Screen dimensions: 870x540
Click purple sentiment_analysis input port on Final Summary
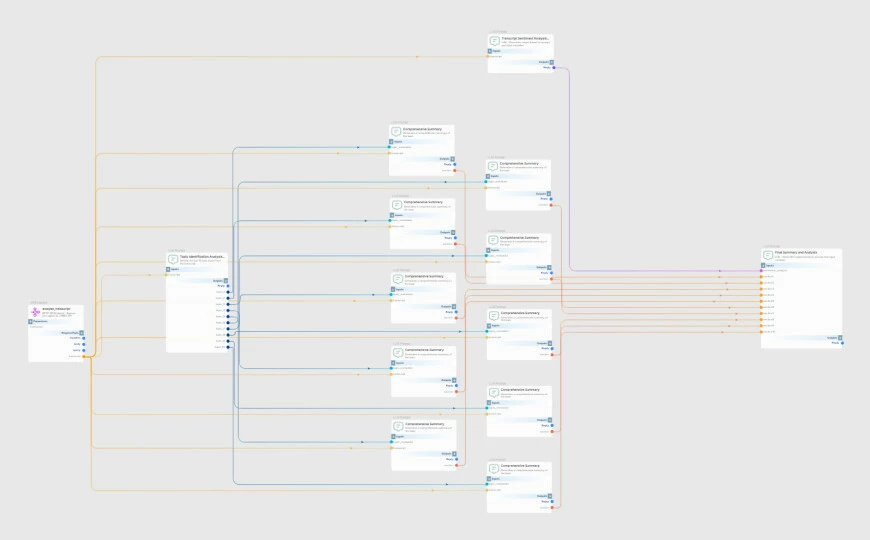761,270
